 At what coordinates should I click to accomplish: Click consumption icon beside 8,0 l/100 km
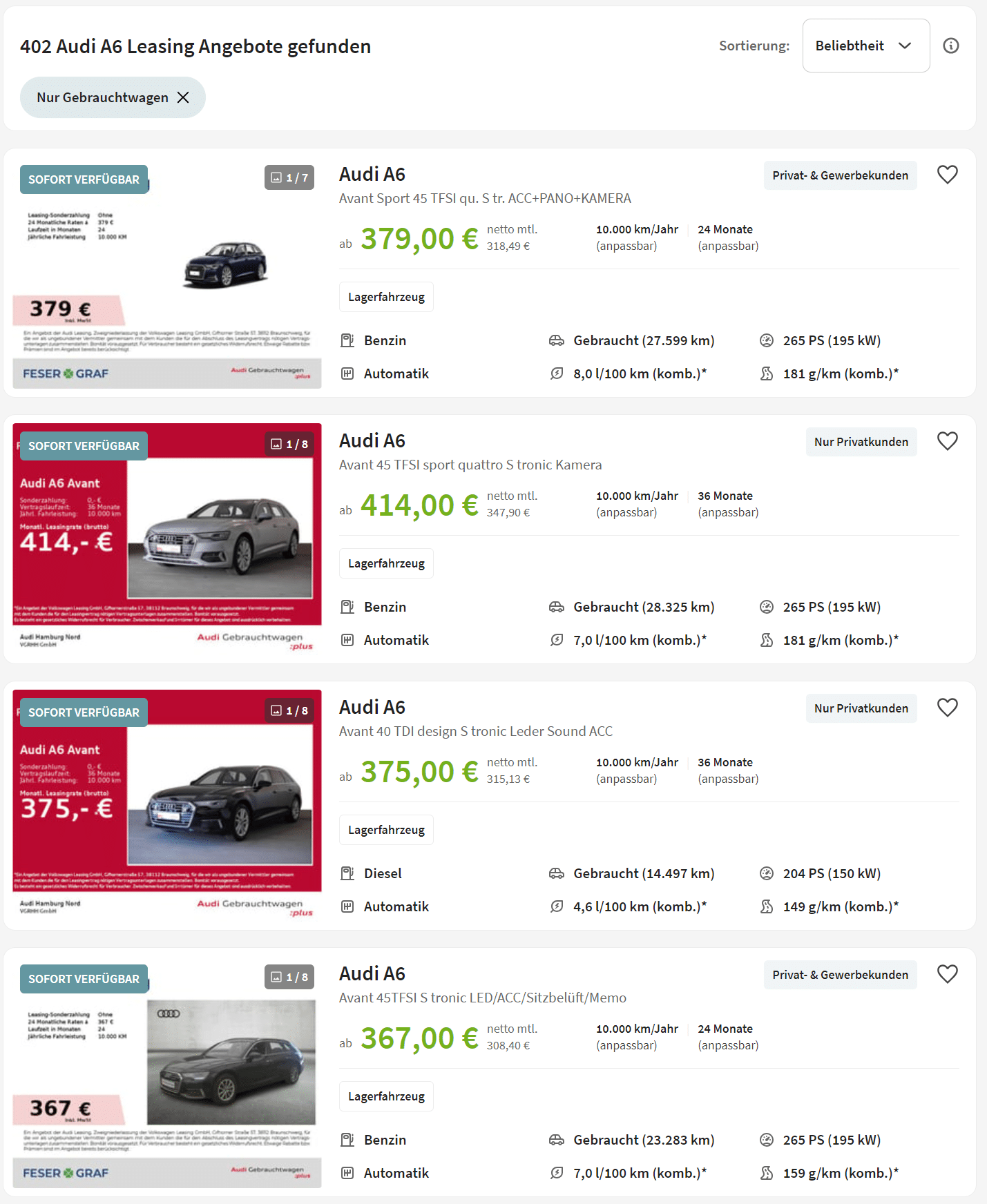[x=557, y=373]
